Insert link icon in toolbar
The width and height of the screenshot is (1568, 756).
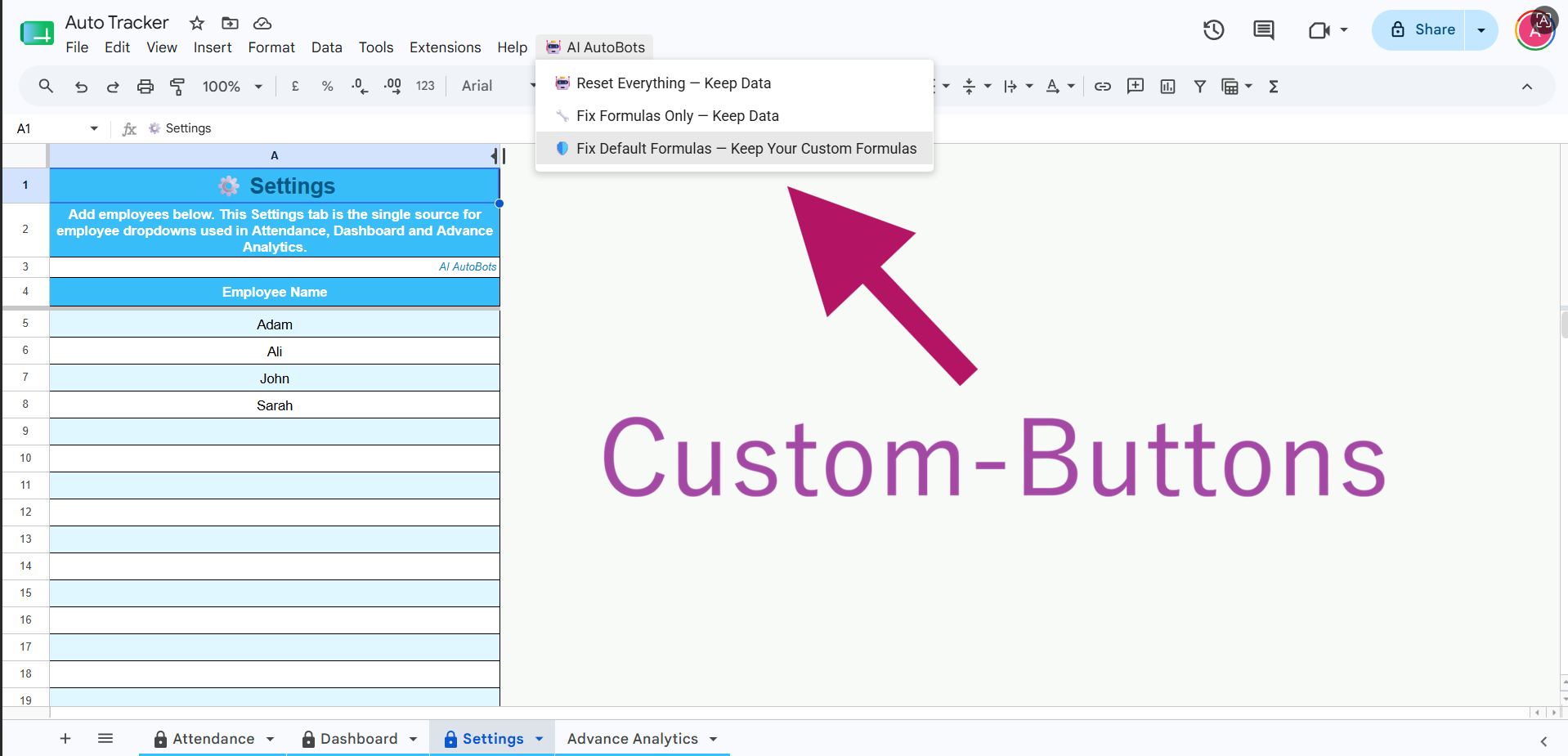pos(1103,86)
